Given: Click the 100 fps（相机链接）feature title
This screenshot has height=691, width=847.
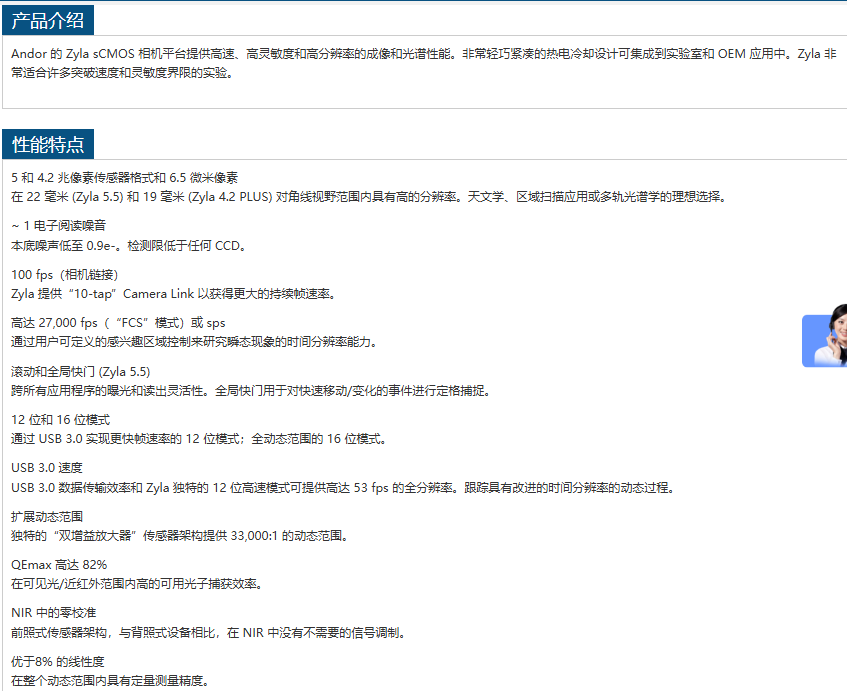Looking at the screenshot, I should 65,274.
